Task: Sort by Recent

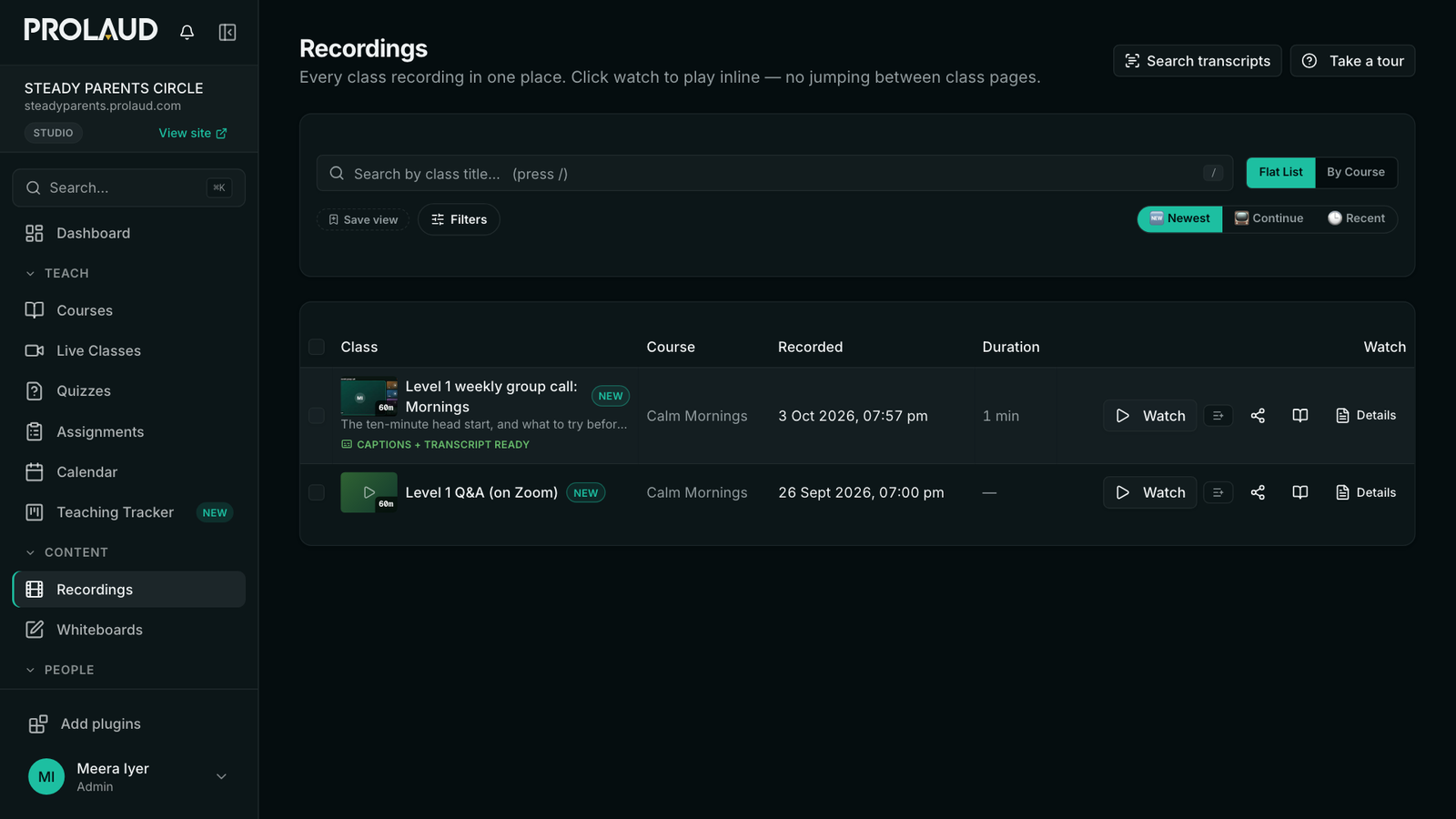Action: (x=1356, y=218)
